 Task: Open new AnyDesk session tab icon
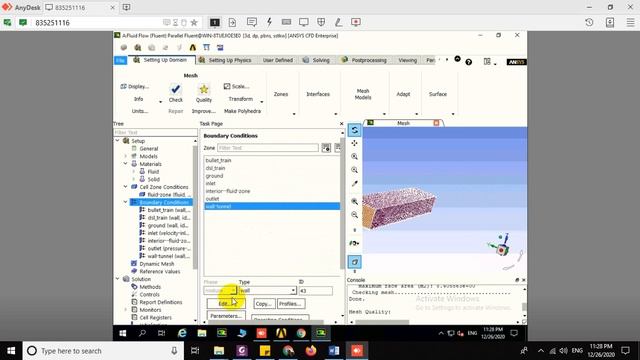[127, 7]
